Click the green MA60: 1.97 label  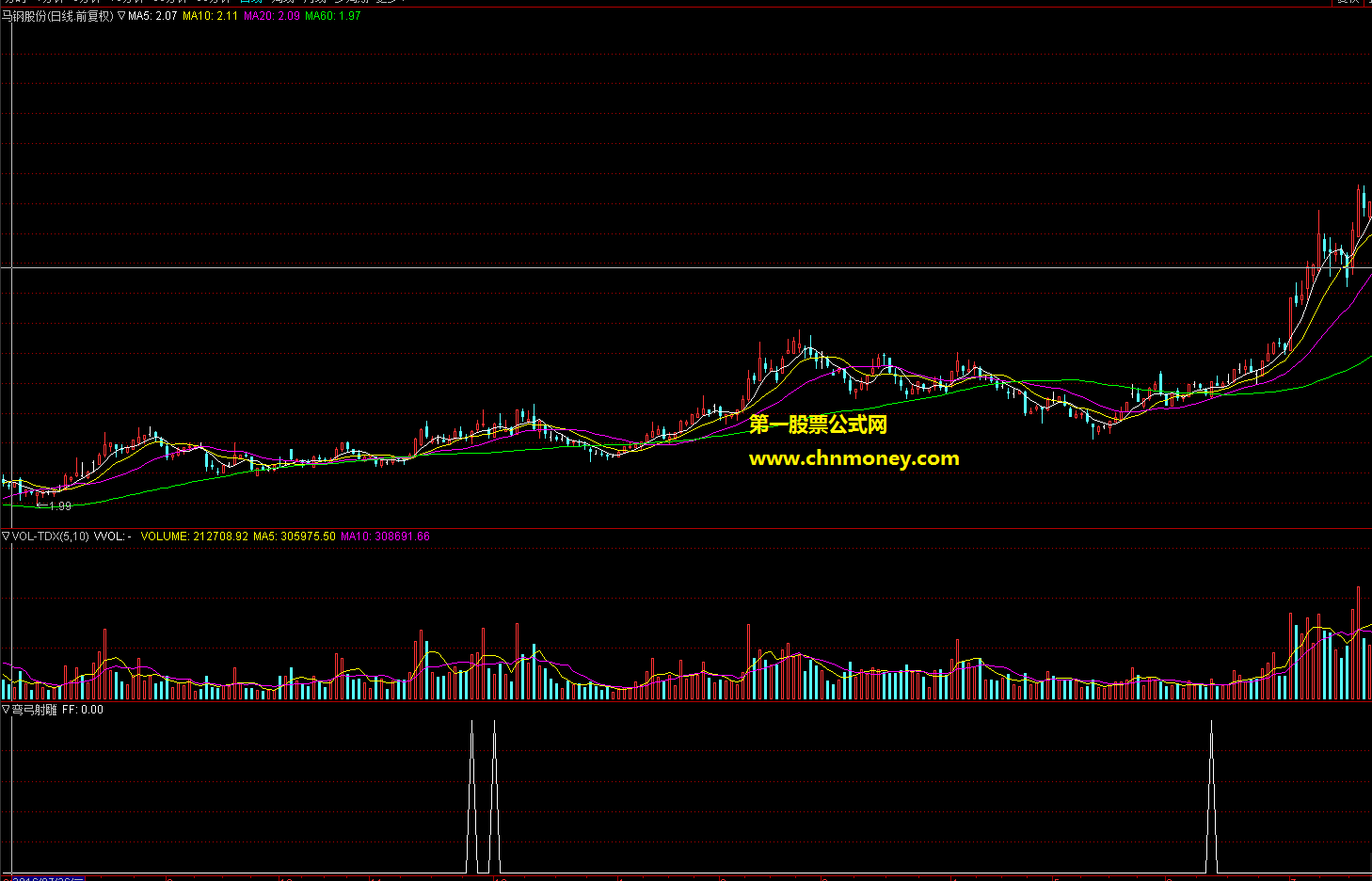click(x=332, y=16)
